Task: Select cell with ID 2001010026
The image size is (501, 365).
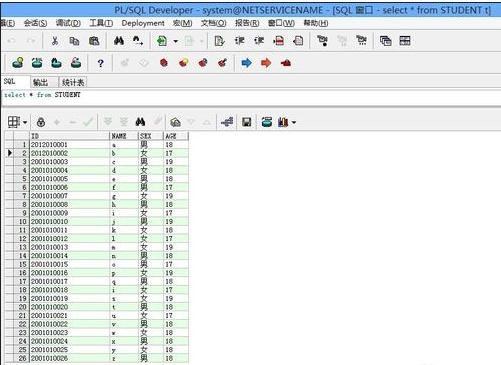Action: [x=70, y=358]
